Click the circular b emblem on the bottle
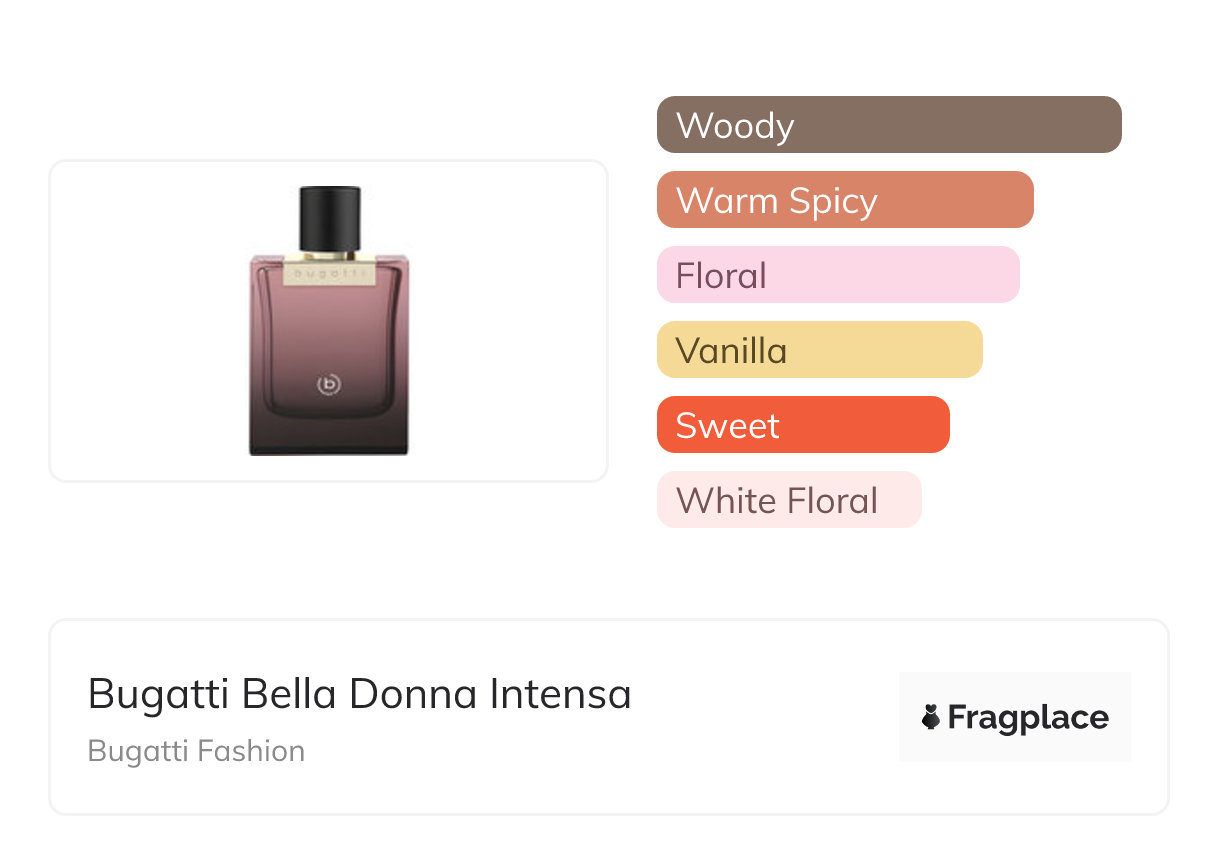Image resolution: width=1218 pixels, height=864 pixels. click(329, 383)
